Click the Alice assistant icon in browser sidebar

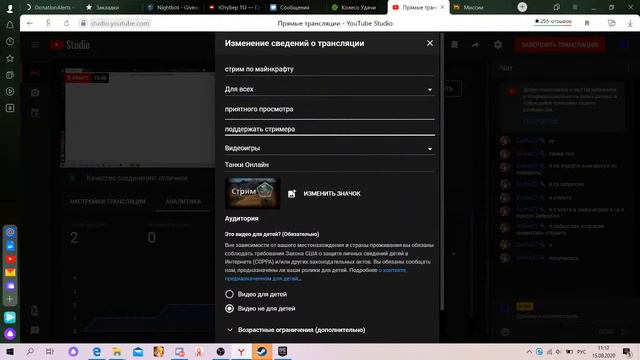[x=10, y=334]
